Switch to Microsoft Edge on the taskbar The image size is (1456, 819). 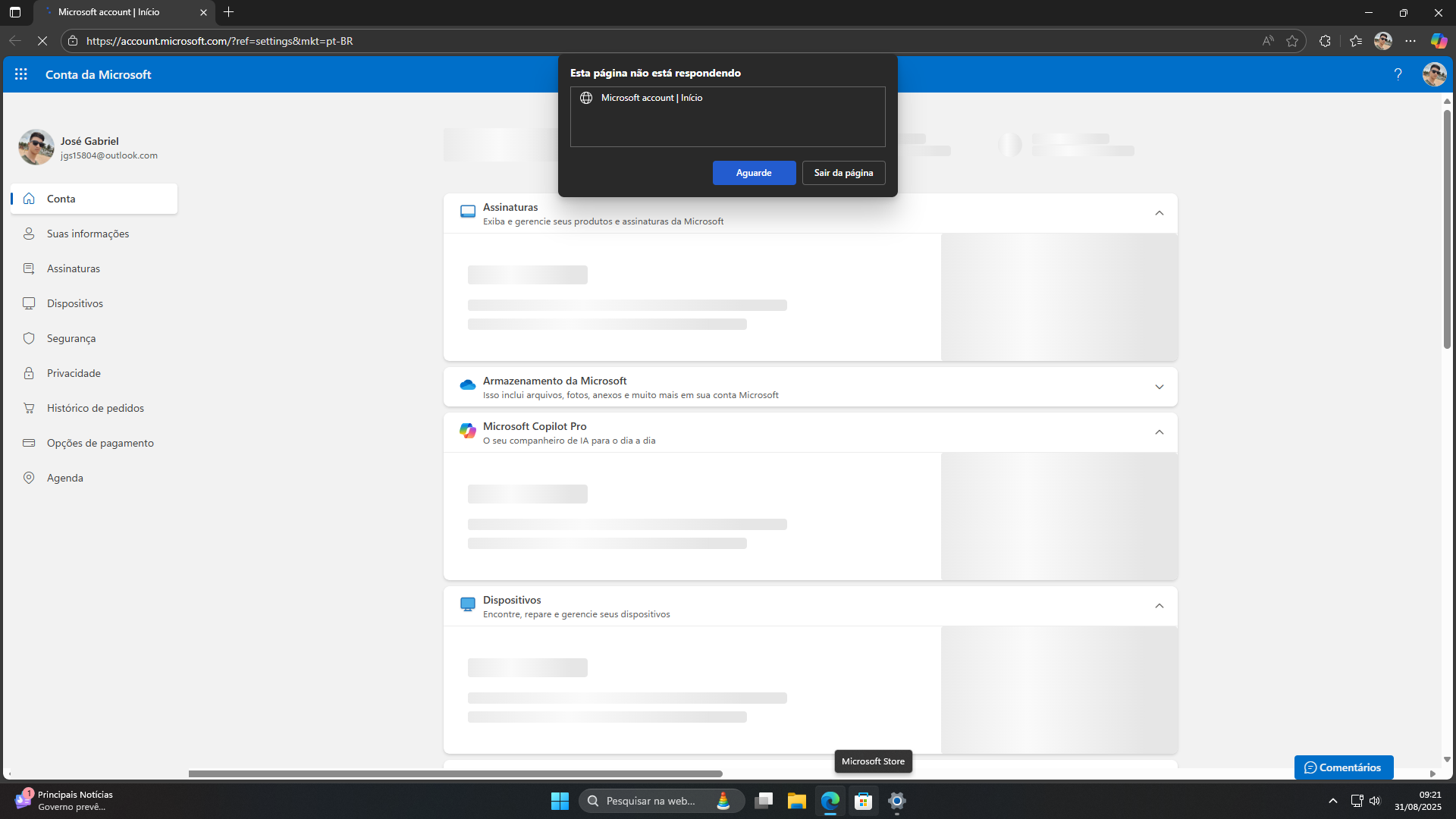(x=830, y=801)
